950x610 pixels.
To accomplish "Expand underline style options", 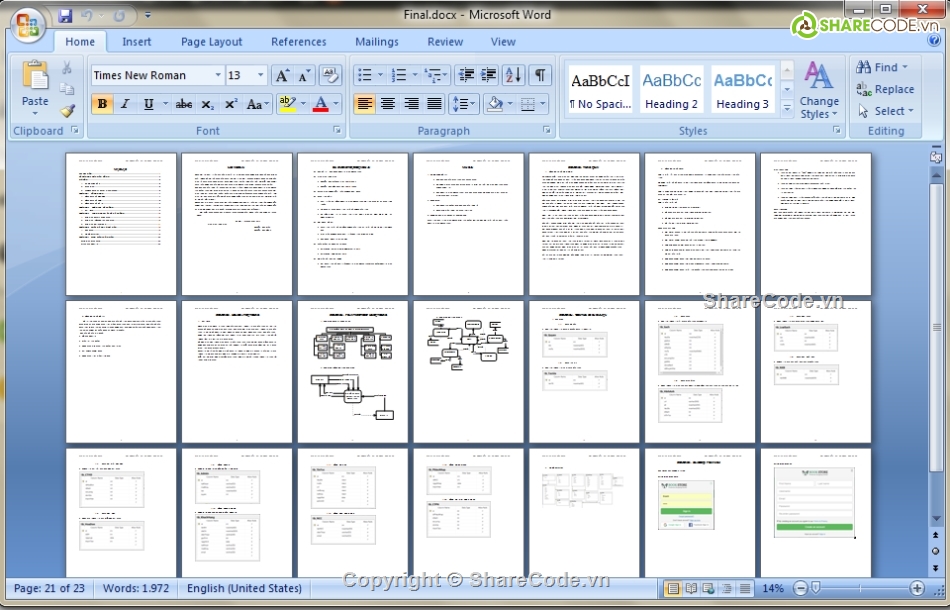I will tap(165, 104).
